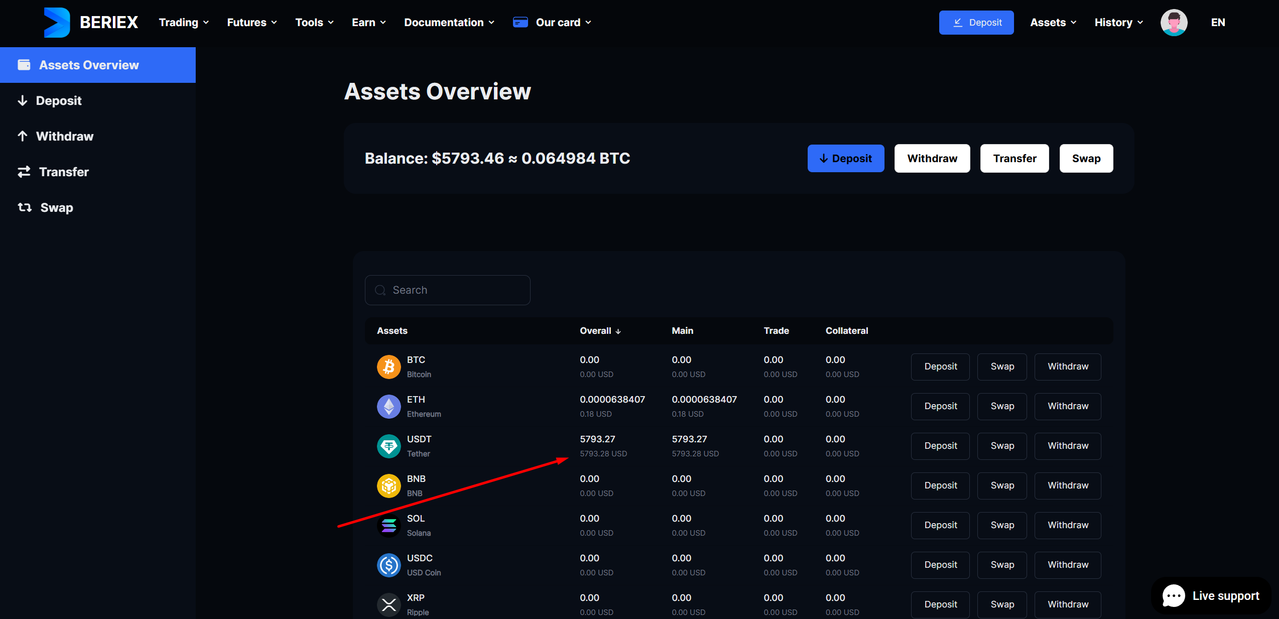This screenshot has height=619, width=1279.
Task: Click Deposit in the USDT row
Action: [940, 446]
